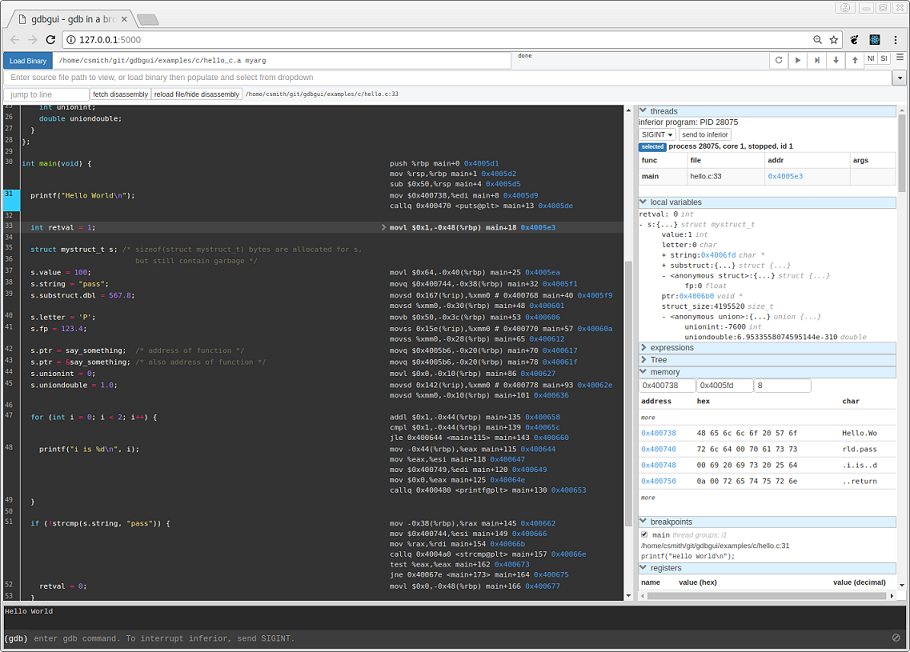This screenshot has width=910, height=652.
Task: Click the GNOME foot extension icon
Action: (854, 39)
